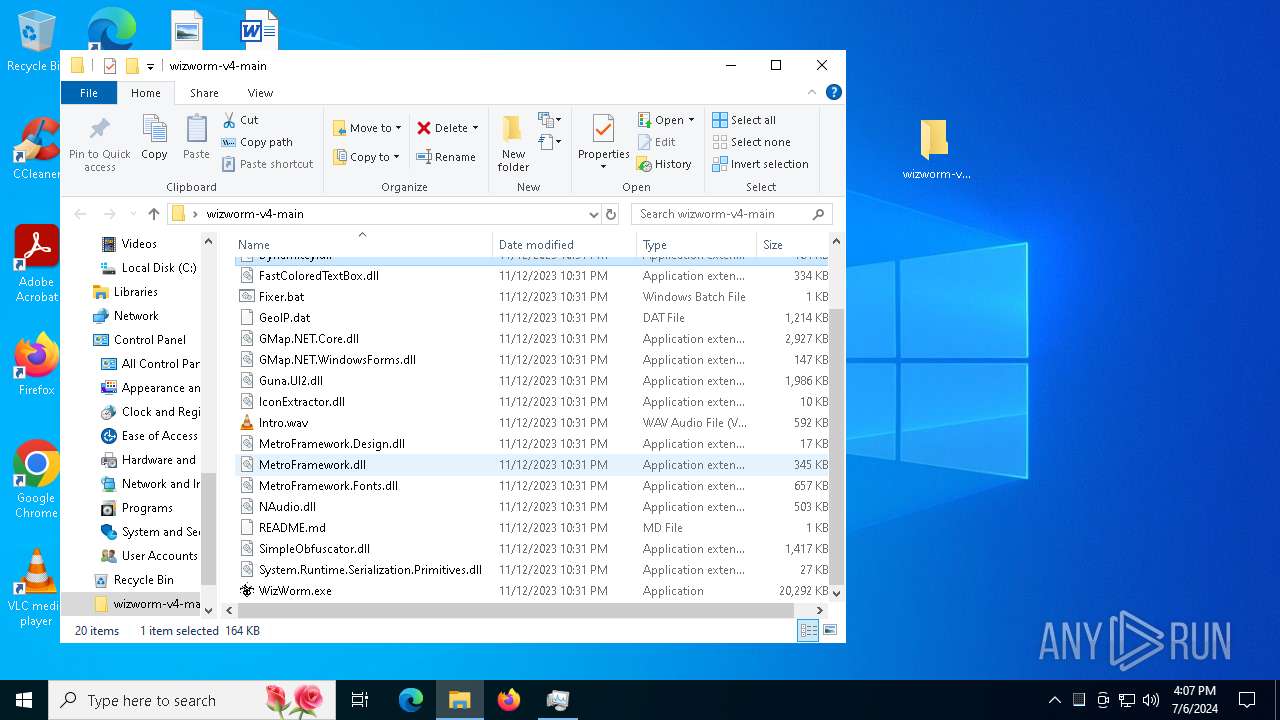This screenshot has height=720, width=1280.
Task: Expand Open options arrow
Action: pyautogui.click(x=689, y=120)
